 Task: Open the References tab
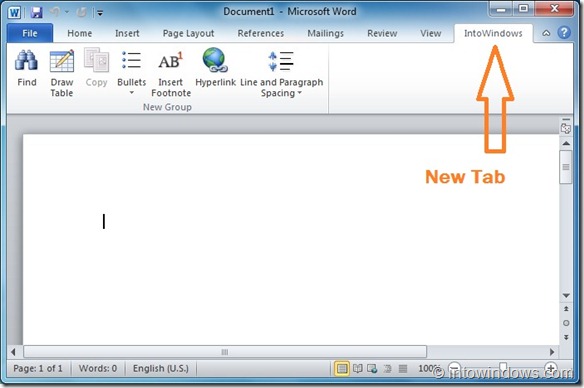(x=261, y=34)
